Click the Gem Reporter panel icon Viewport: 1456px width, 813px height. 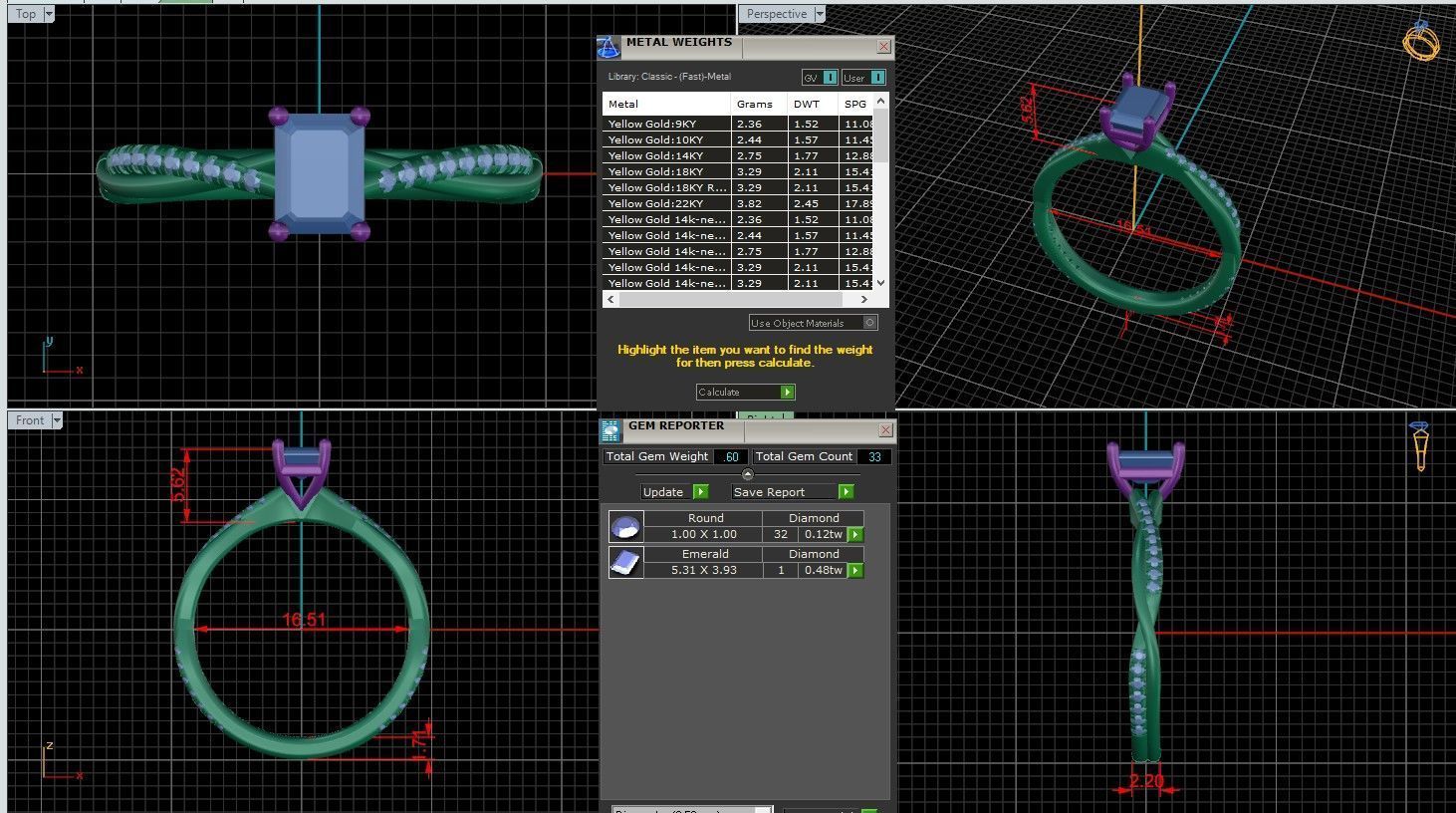click(610, 430)
